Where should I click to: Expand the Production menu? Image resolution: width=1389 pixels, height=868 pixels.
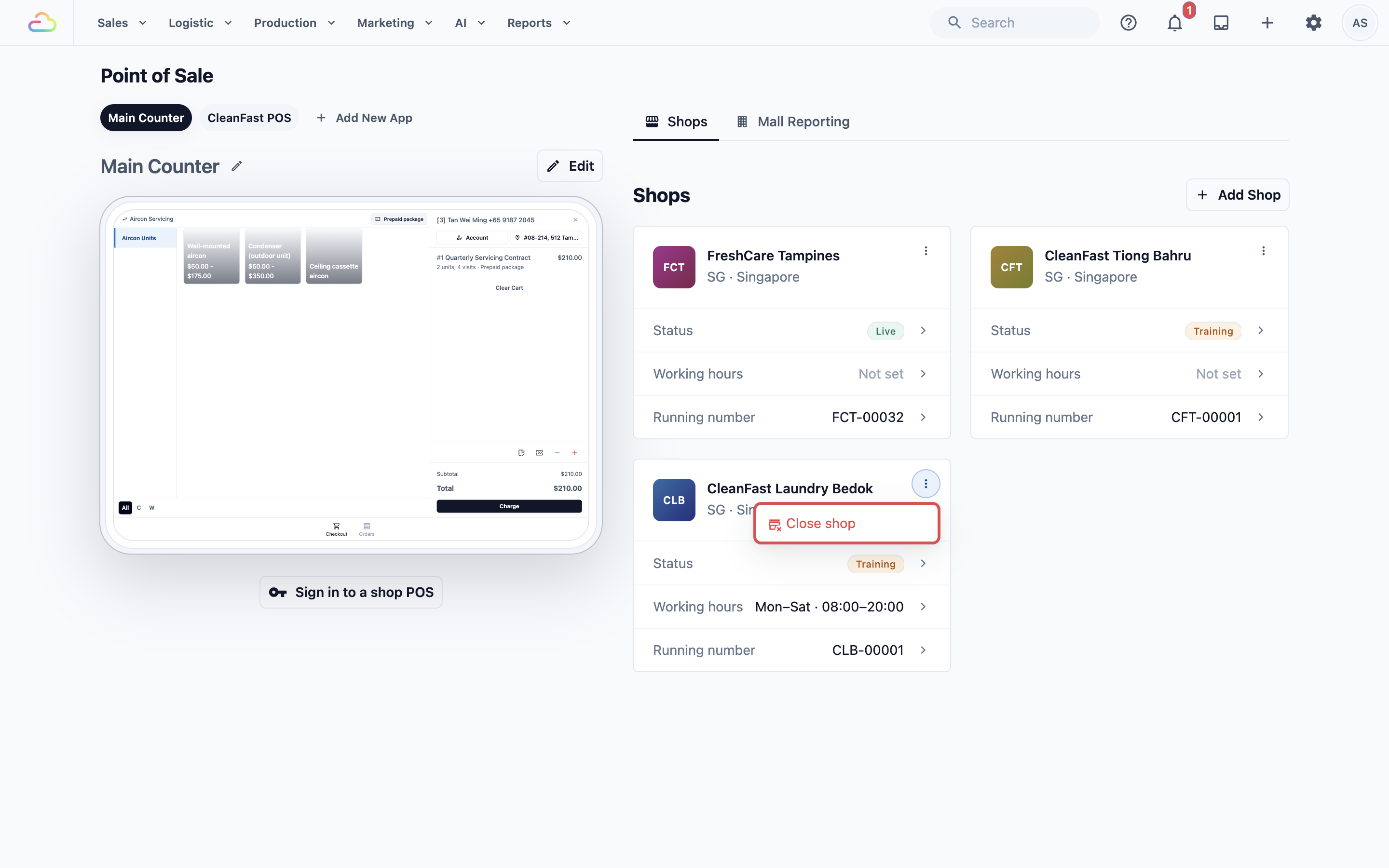point(295,23)
